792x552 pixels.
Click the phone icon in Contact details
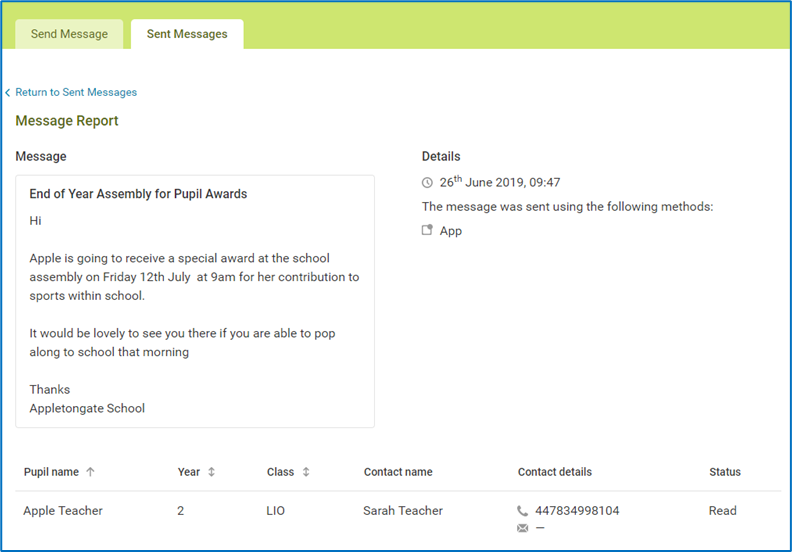tap(523, 511)
